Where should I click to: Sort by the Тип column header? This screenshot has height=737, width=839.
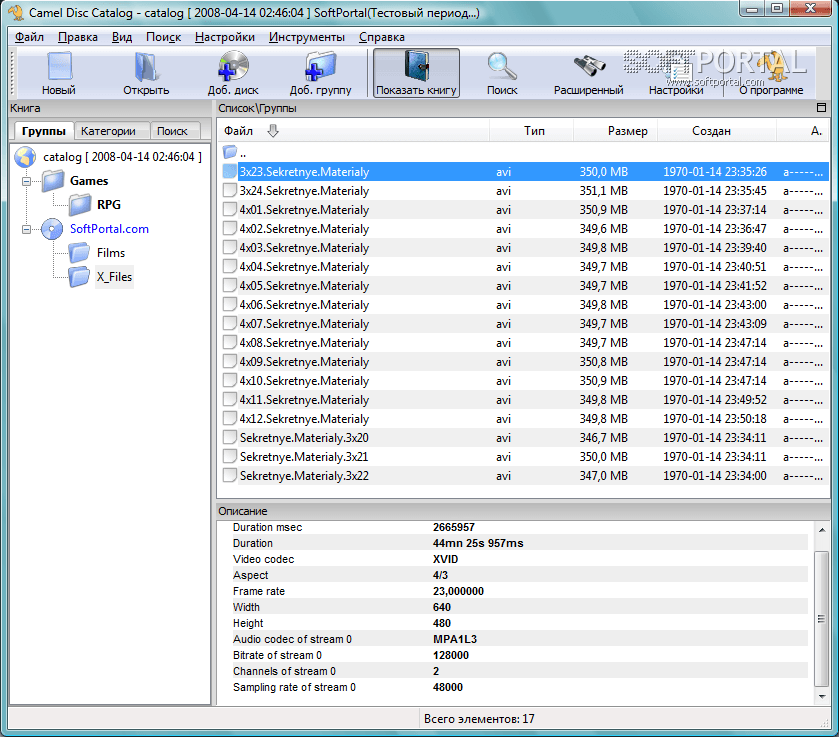(x=531, y=131)
